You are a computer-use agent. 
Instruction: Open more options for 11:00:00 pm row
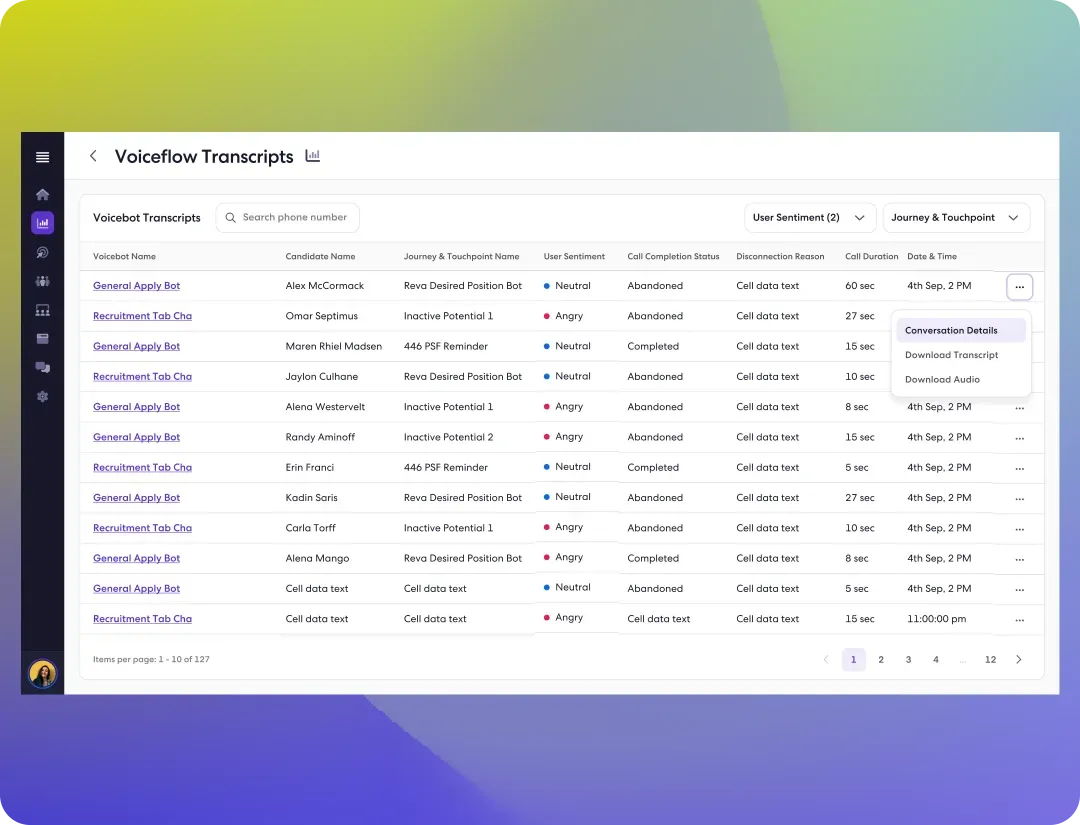pyautogui.click(x=1019, y=620)
